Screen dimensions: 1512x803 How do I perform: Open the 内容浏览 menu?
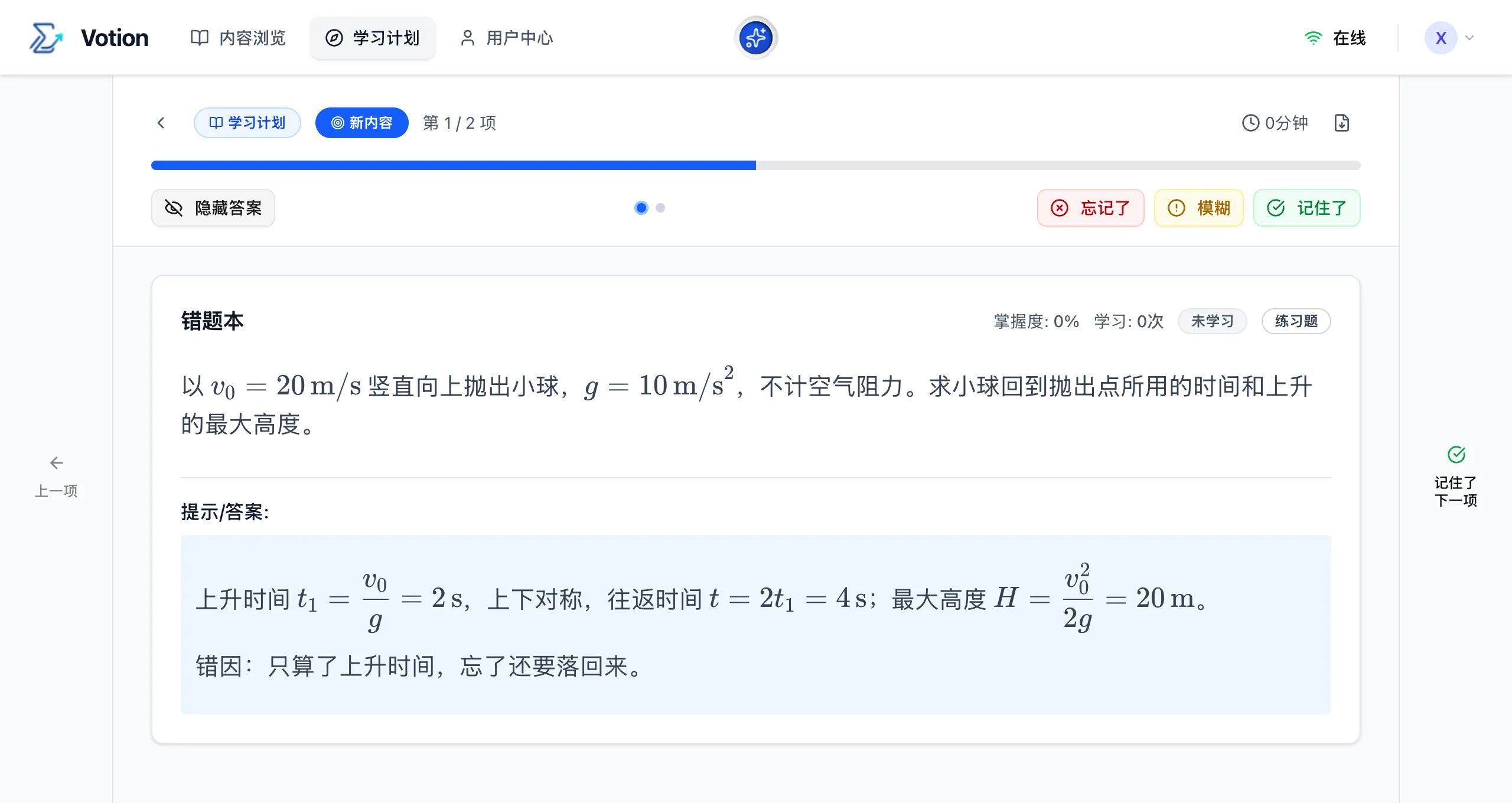[238, 38]
